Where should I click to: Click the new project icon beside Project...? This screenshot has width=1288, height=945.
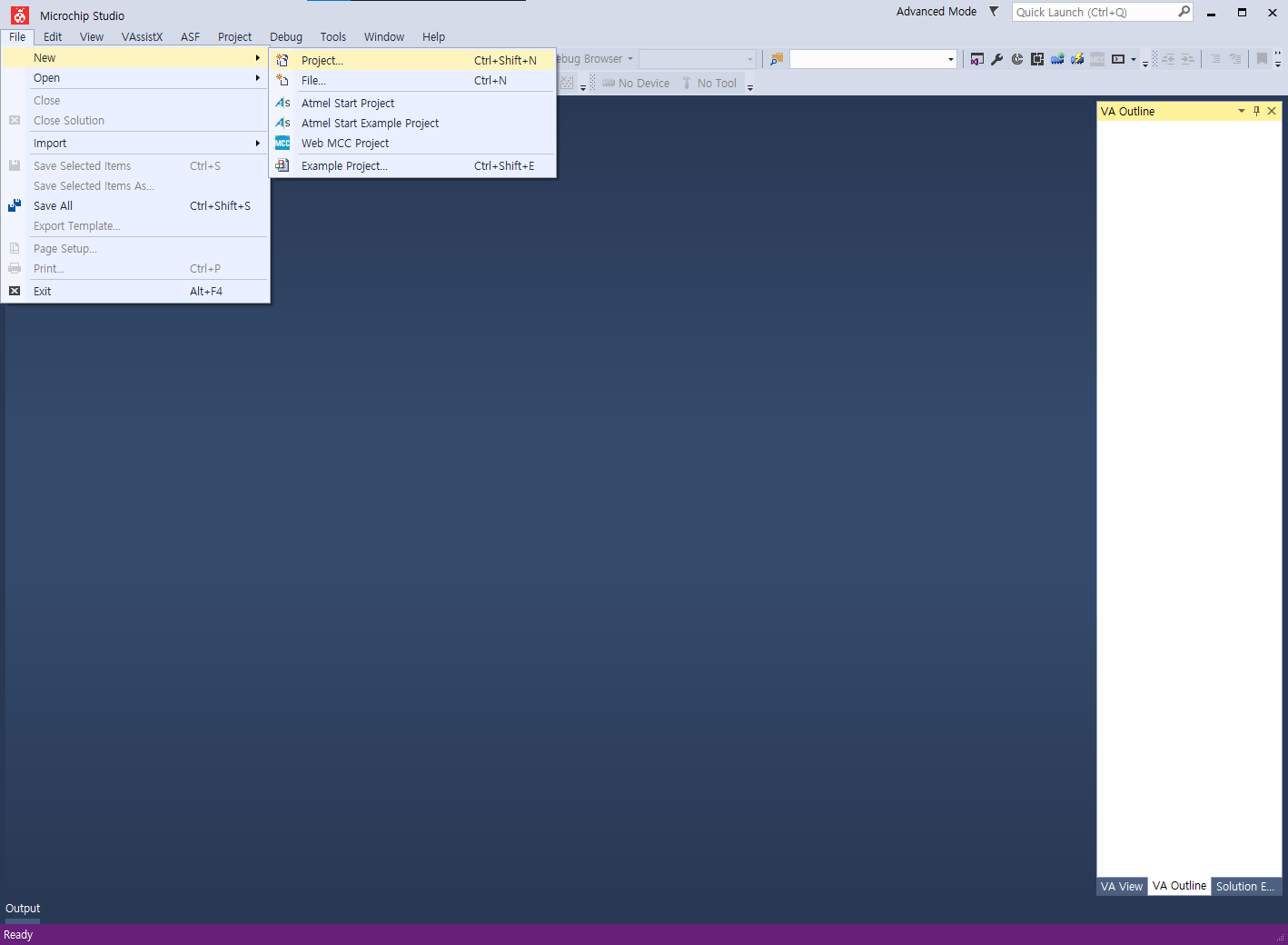click(282, 60)
